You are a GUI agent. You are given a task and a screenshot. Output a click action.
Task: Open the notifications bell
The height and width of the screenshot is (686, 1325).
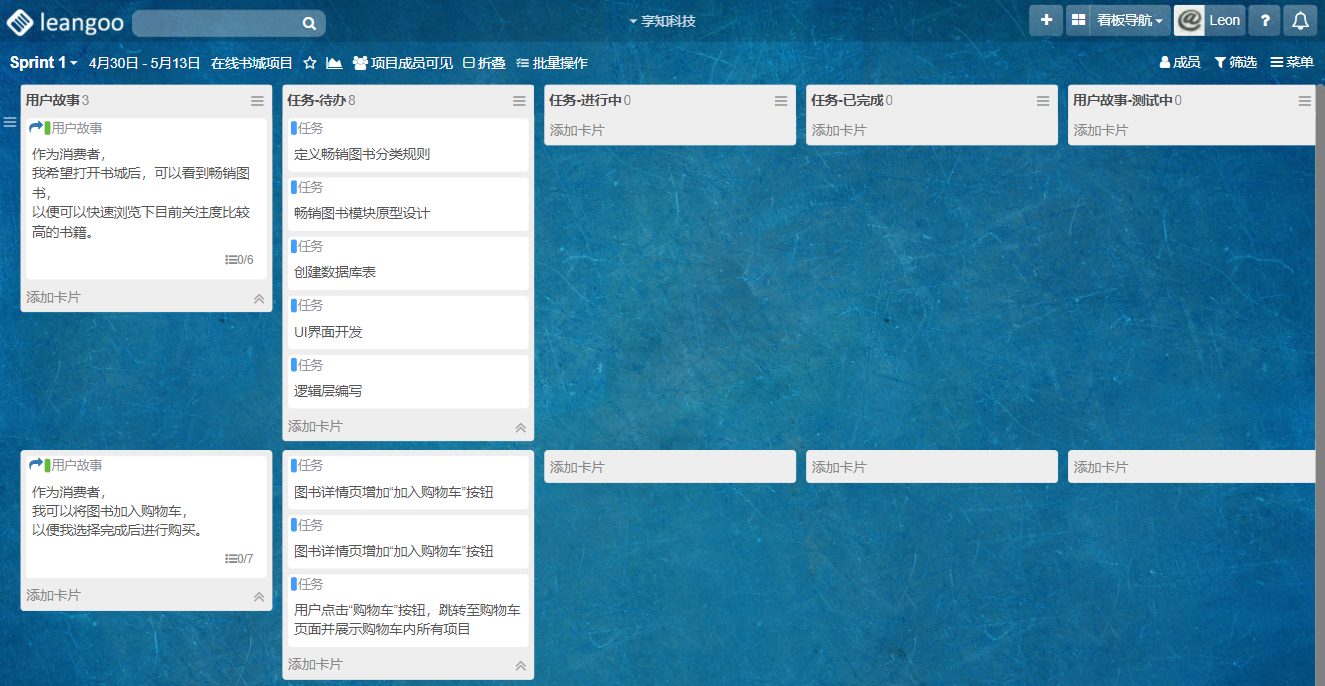1299,20
